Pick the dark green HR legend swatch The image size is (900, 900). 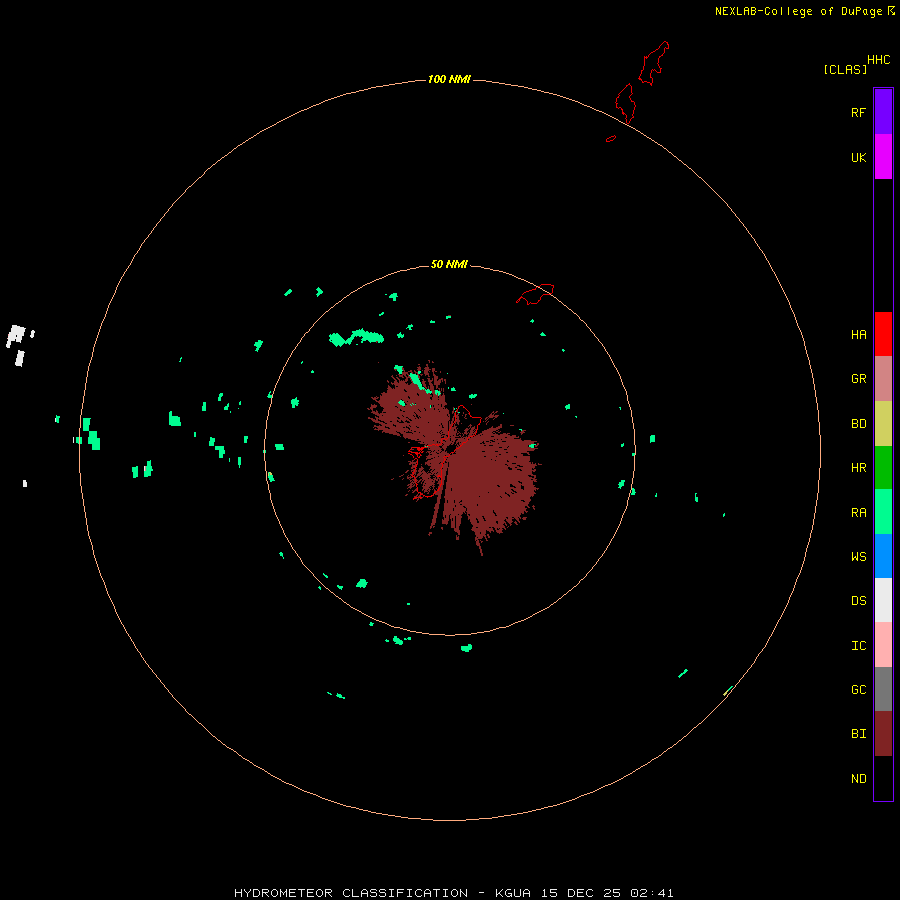click(x=883, y=468)
